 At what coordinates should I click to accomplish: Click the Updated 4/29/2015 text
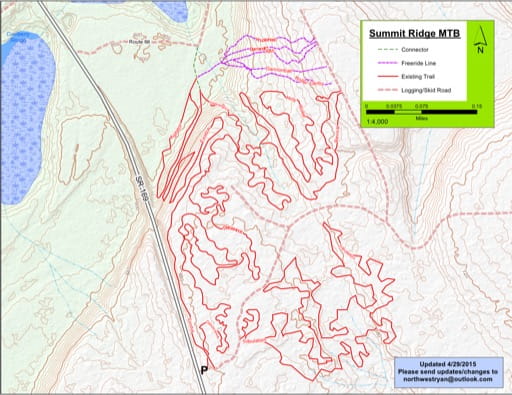(448, 364)
